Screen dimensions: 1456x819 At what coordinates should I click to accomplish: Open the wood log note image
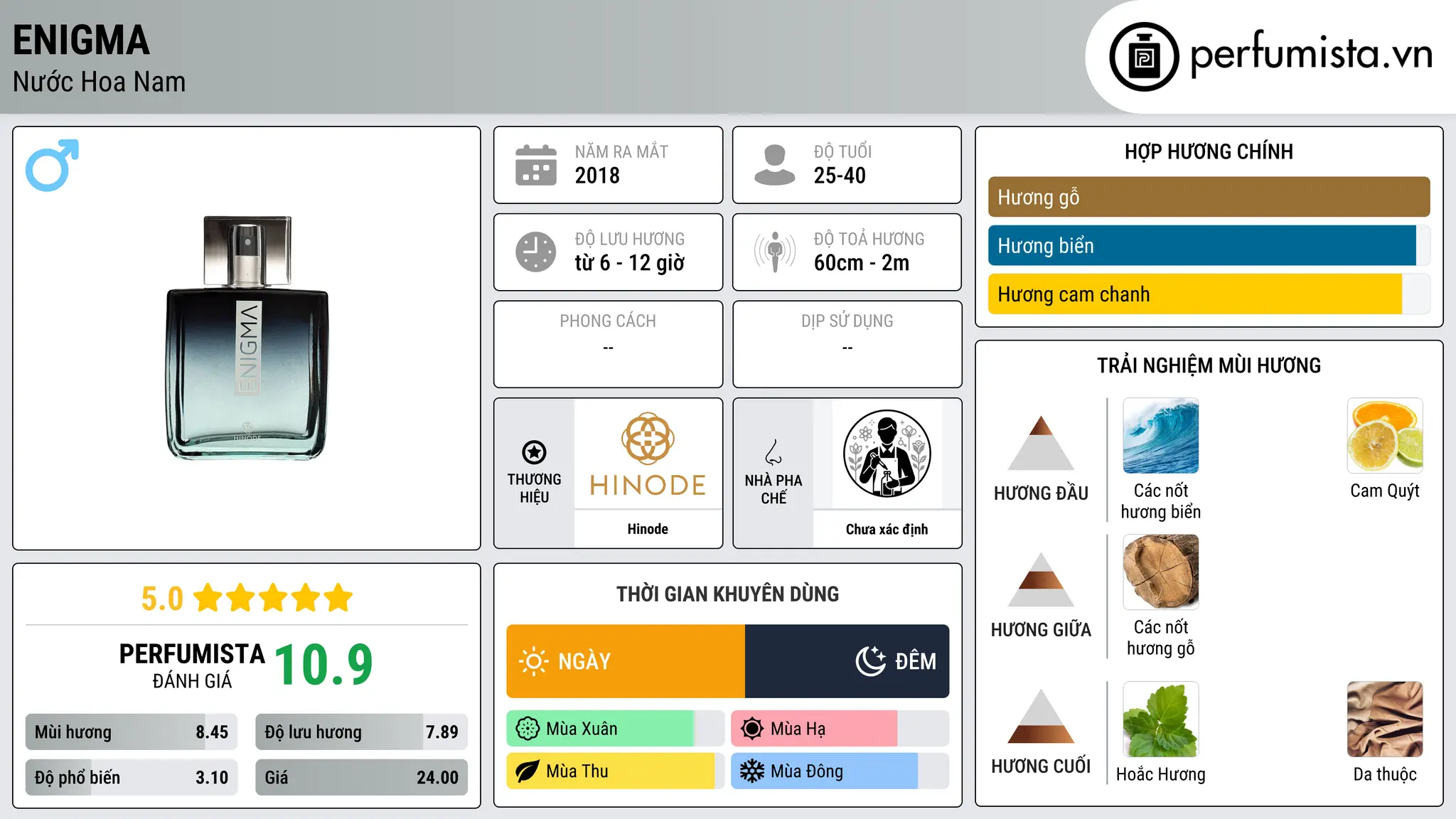[1161, 572]
